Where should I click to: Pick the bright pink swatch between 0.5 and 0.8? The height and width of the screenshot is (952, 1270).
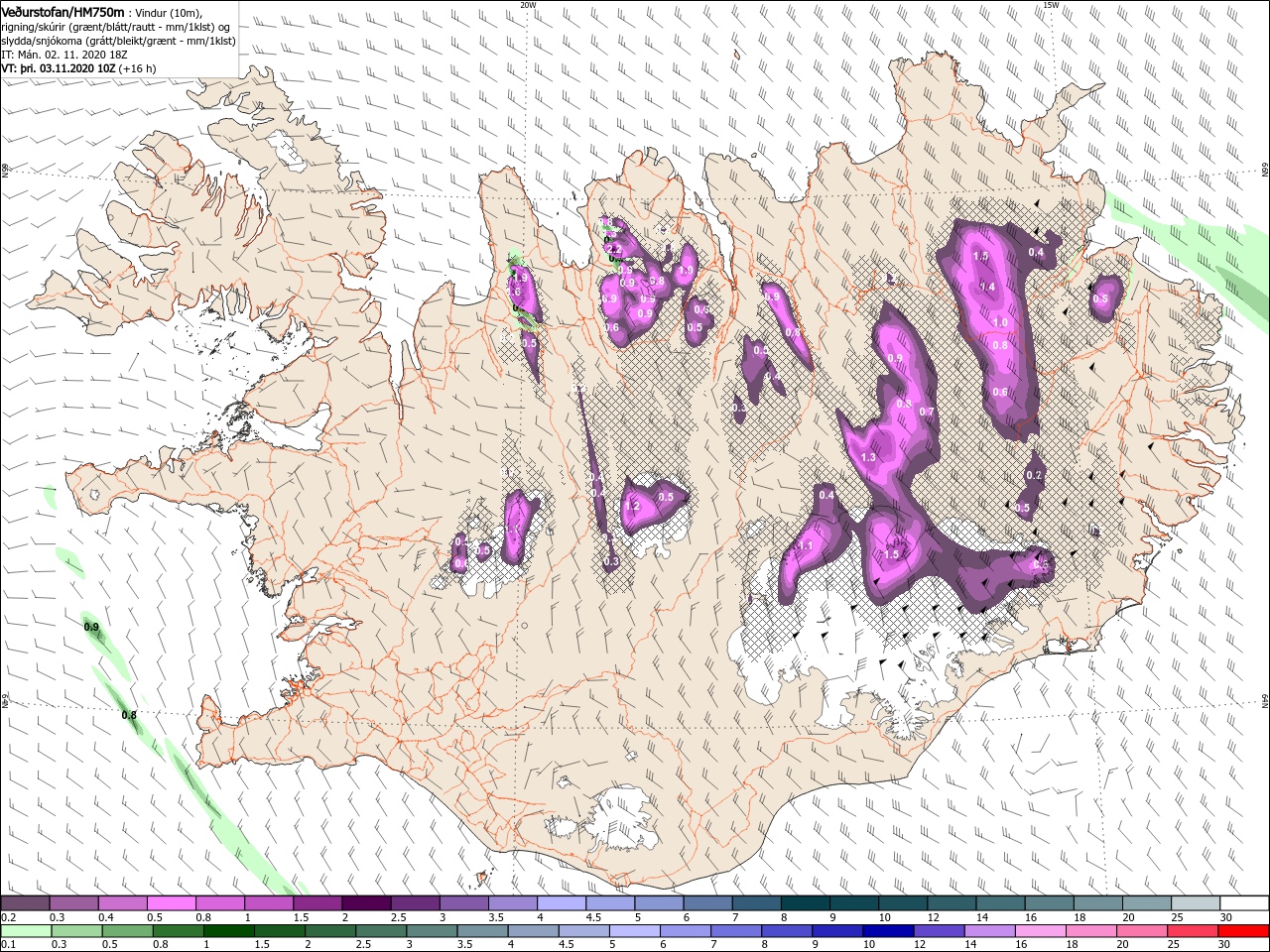coord(171,903)
